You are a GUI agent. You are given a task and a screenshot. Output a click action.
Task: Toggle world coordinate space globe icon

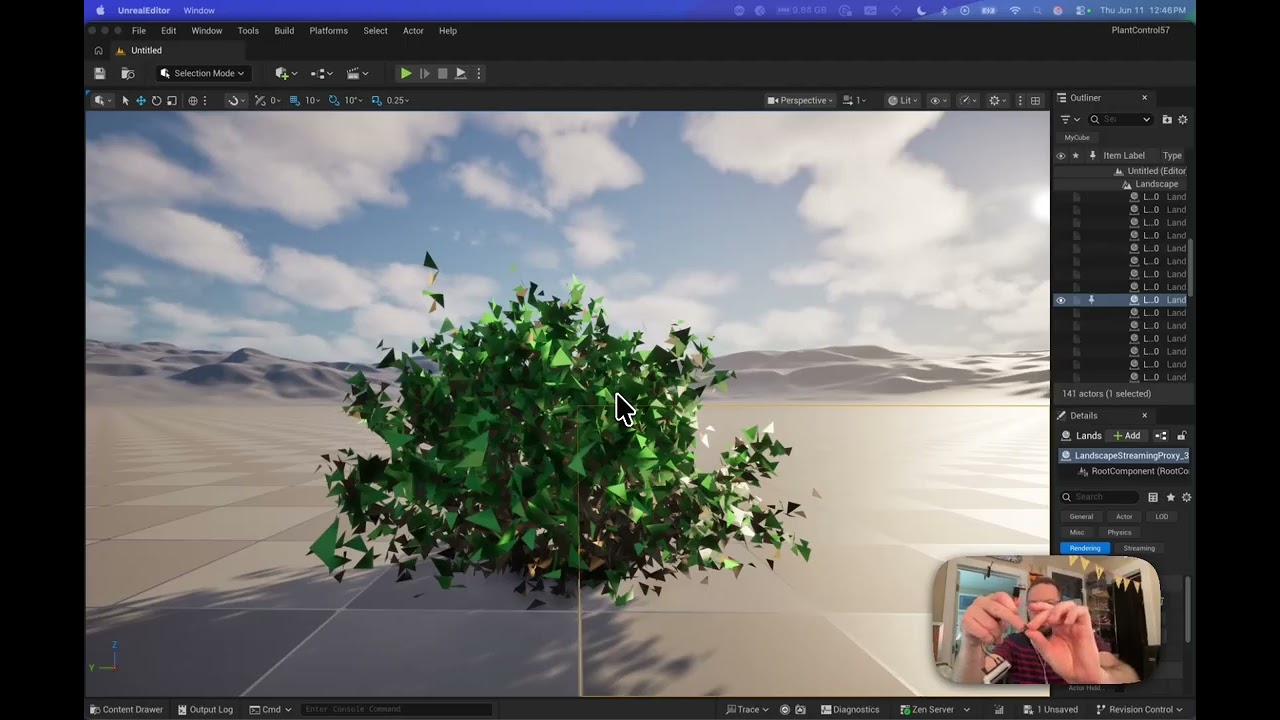pyautogui.click(x=193, y=100)
